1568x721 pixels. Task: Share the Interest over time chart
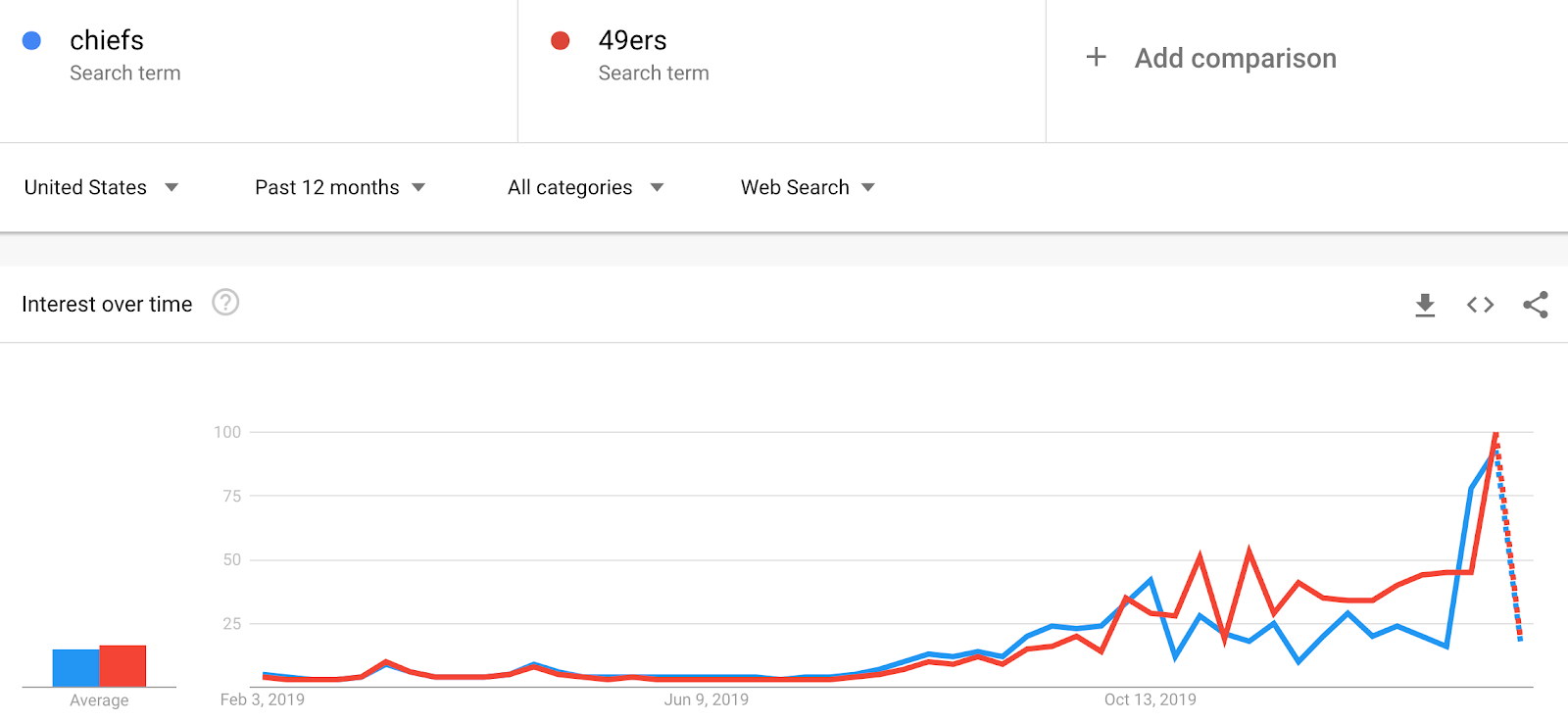tap(1536, 305)
